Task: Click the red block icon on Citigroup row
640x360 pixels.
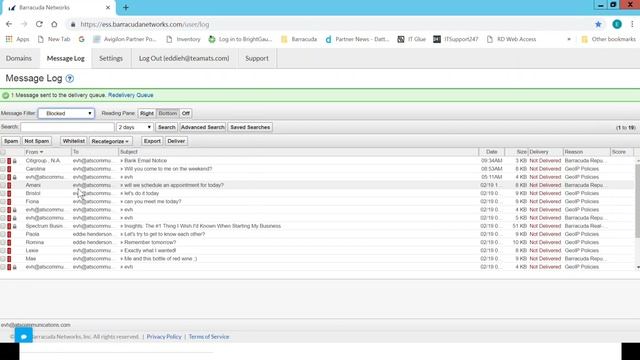Action: pos(9,161)
